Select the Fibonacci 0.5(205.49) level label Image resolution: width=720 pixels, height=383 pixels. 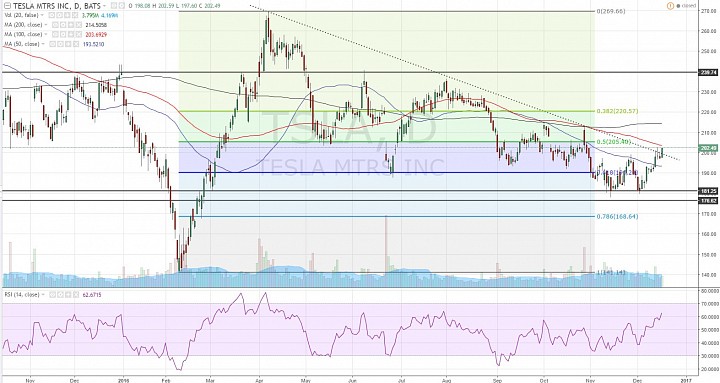click(615, 141)
